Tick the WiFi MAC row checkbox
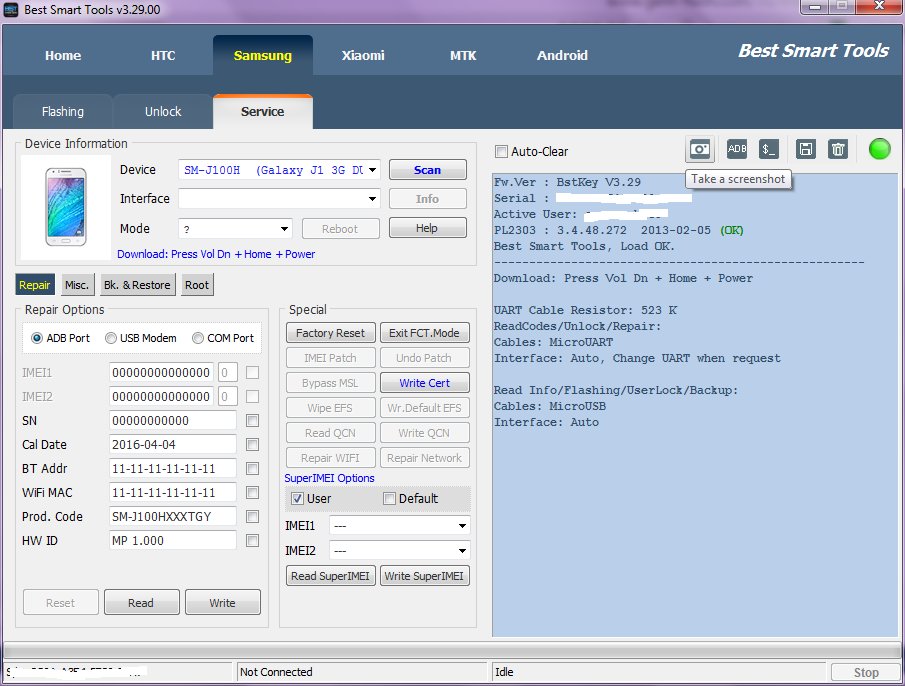905x686 pixels. (252, 493)
